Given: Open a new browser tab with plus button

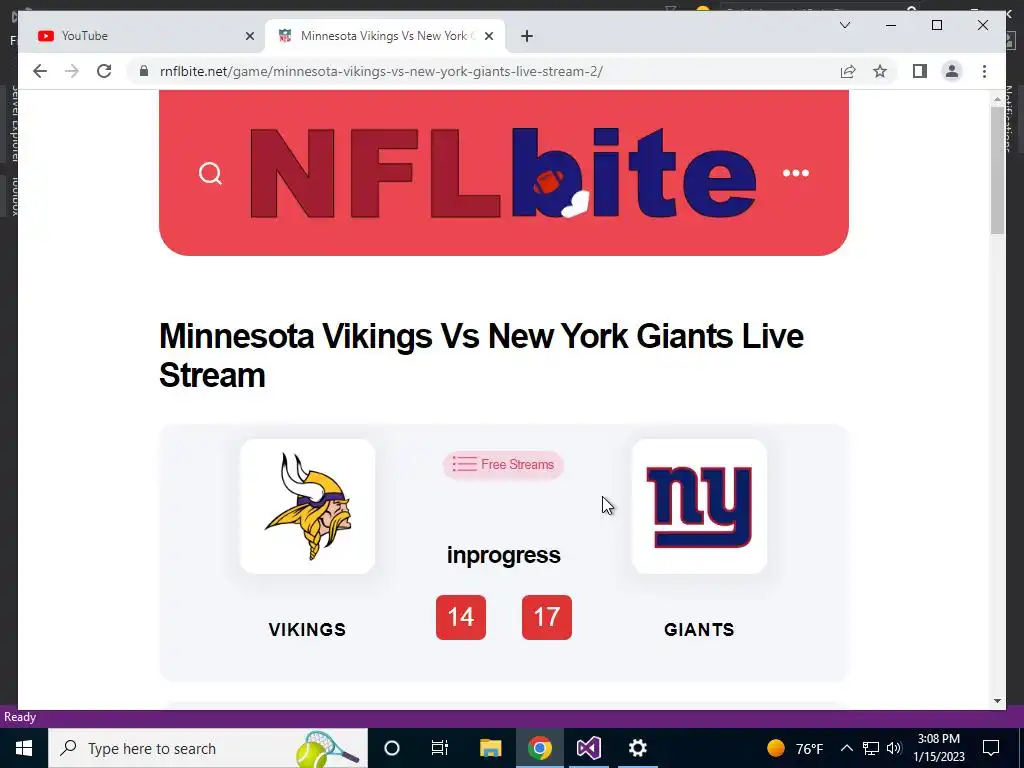Looking at the screenshot, I should click(527, 36).
